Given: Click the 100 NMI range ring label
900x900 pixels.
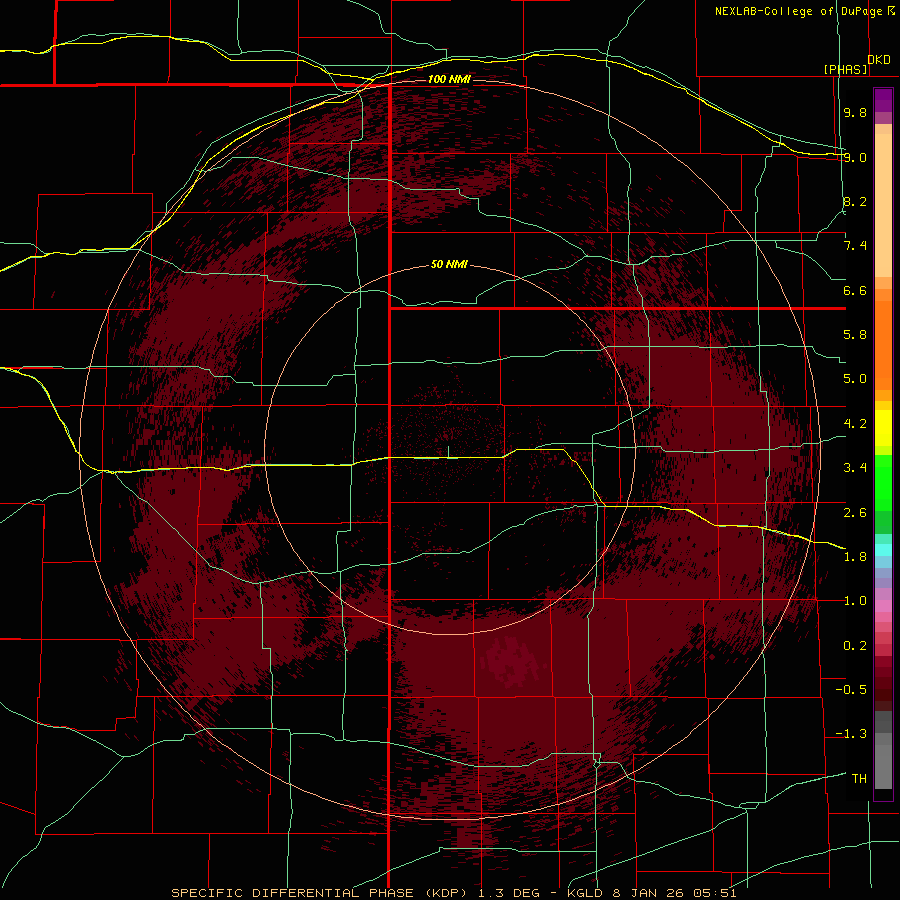Looking at the screenshot, I should point(449,79).
